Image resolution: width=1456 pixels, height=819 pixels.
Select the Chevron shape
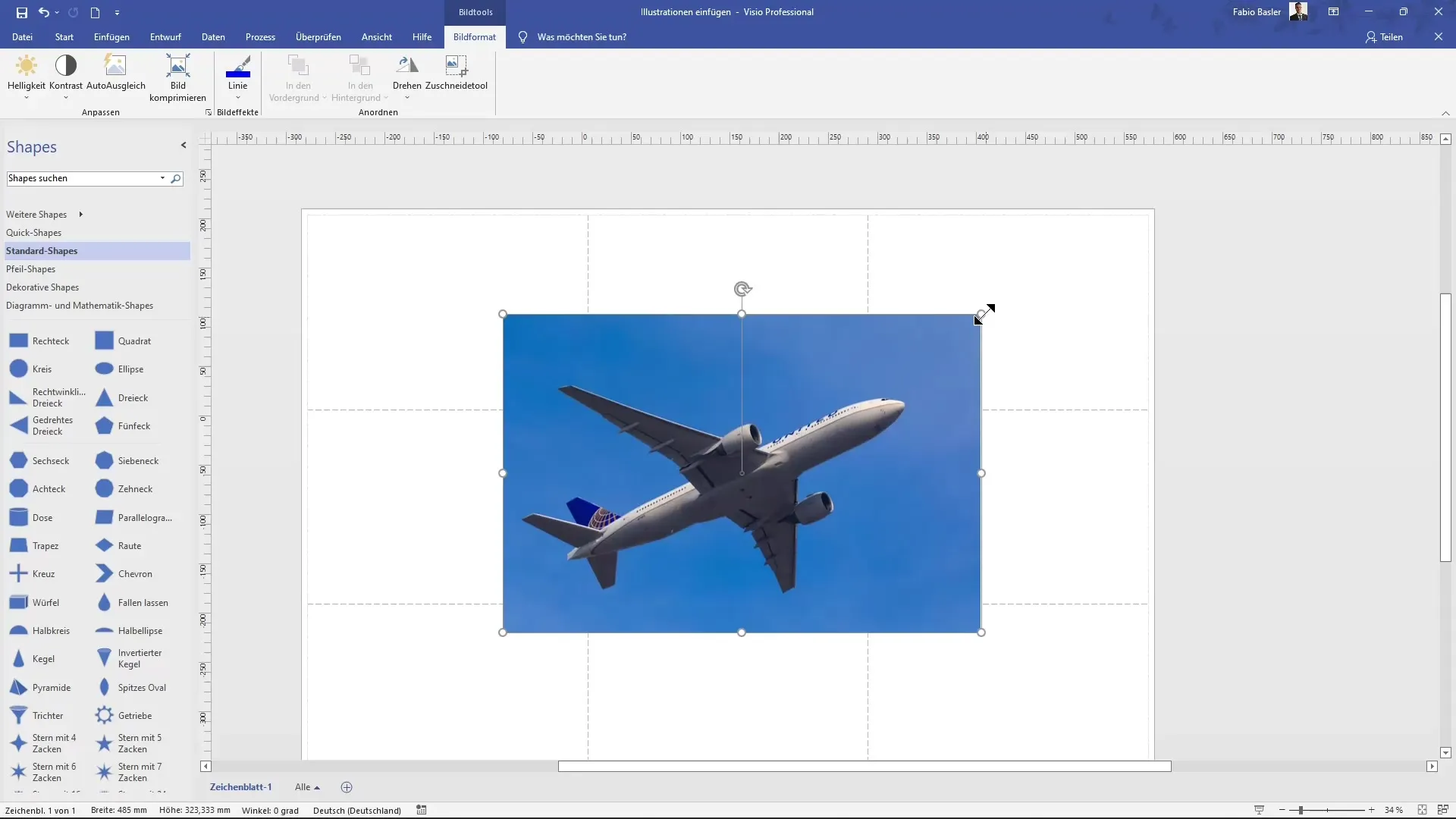click(x=124, y=574)
